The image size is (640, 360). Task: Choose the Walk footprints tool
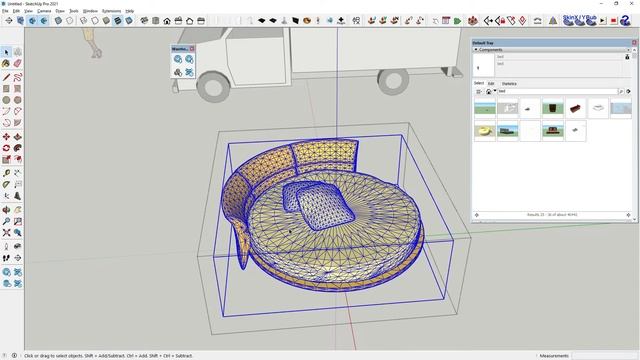(6, 258)
